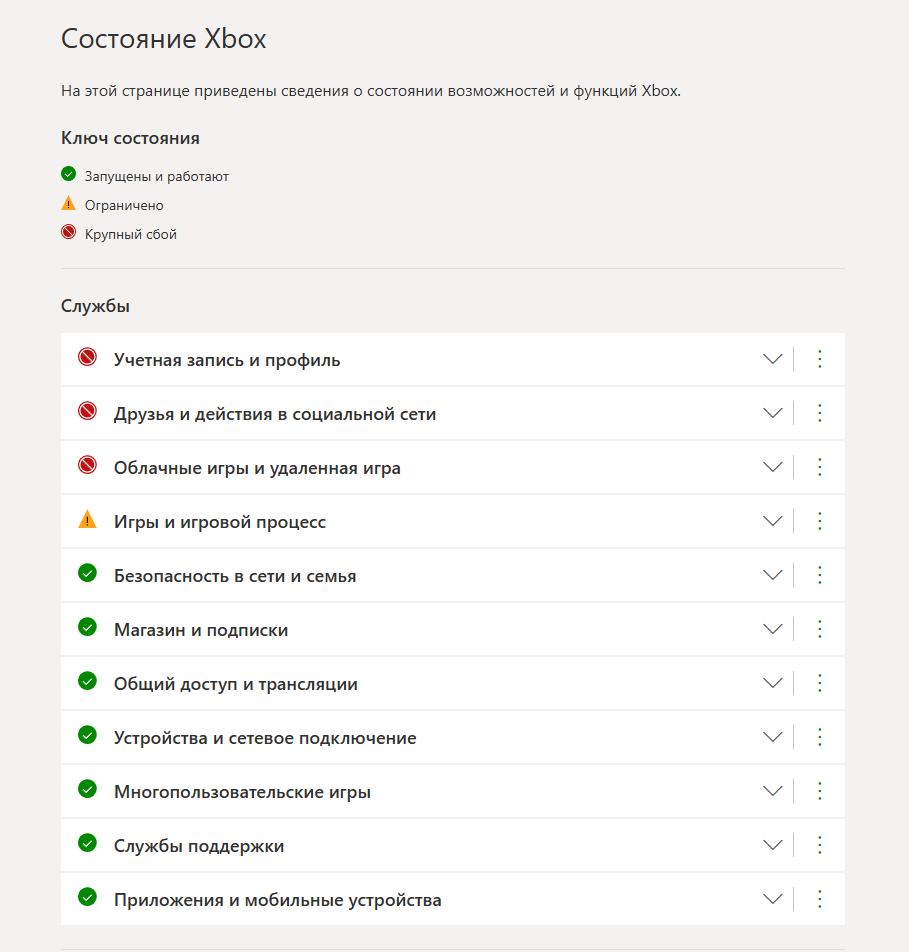Screen dimensions: 909x952
Task: Click the green checkmark beside Магазин и подписки
Action: [x=87, y=627]
